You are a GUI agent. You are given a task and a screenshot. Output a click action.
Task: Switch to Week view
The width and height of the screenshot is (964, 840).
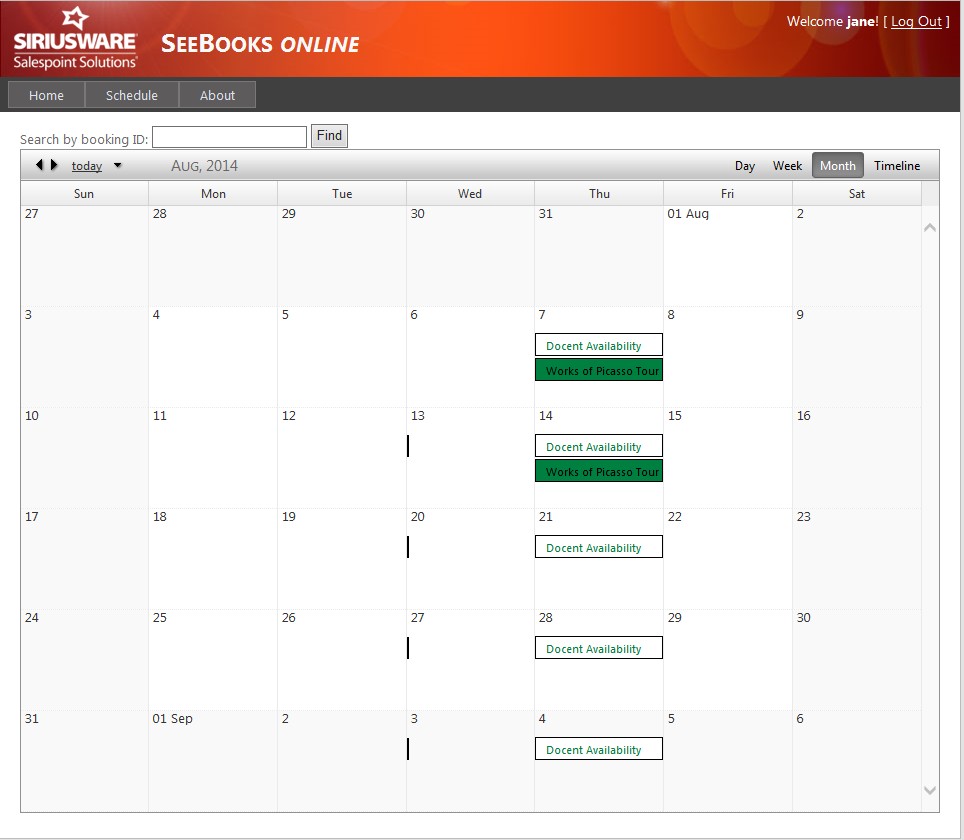tap(787, 166)
